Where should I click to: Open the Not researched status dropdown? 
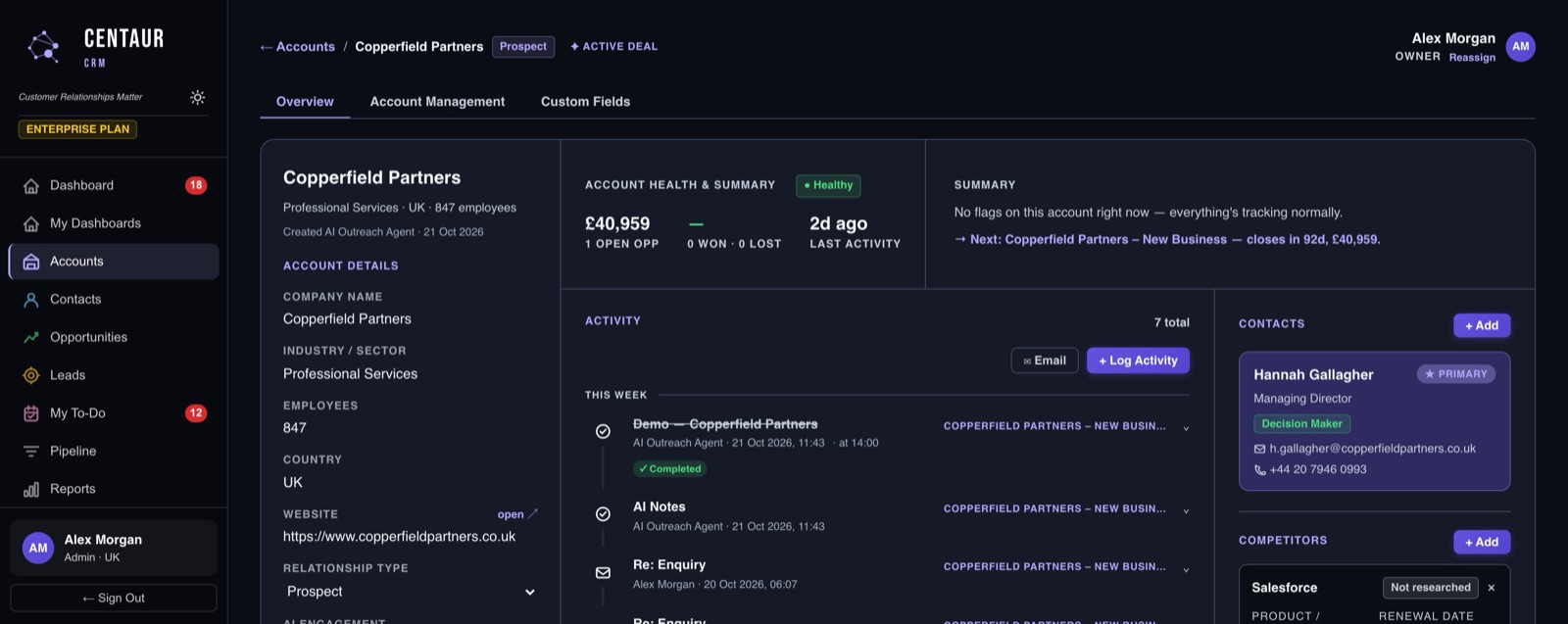(1430, 588)
